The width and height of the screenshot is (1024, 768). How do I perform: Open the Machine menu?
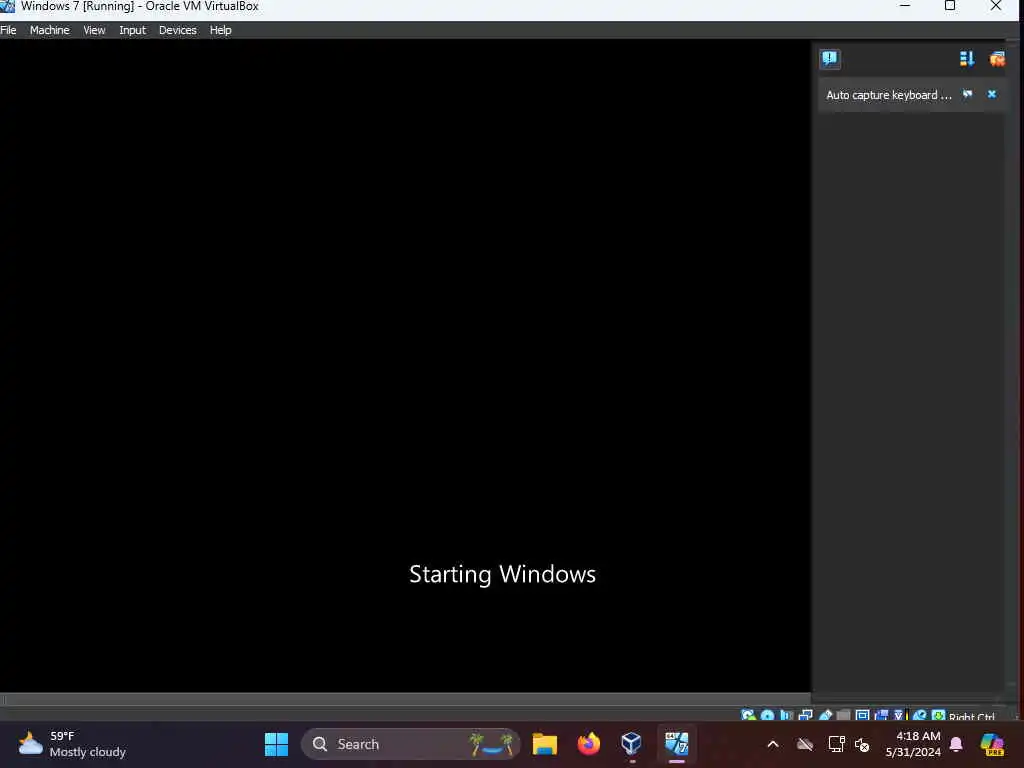pyautogui.click(x=50, y=30)
